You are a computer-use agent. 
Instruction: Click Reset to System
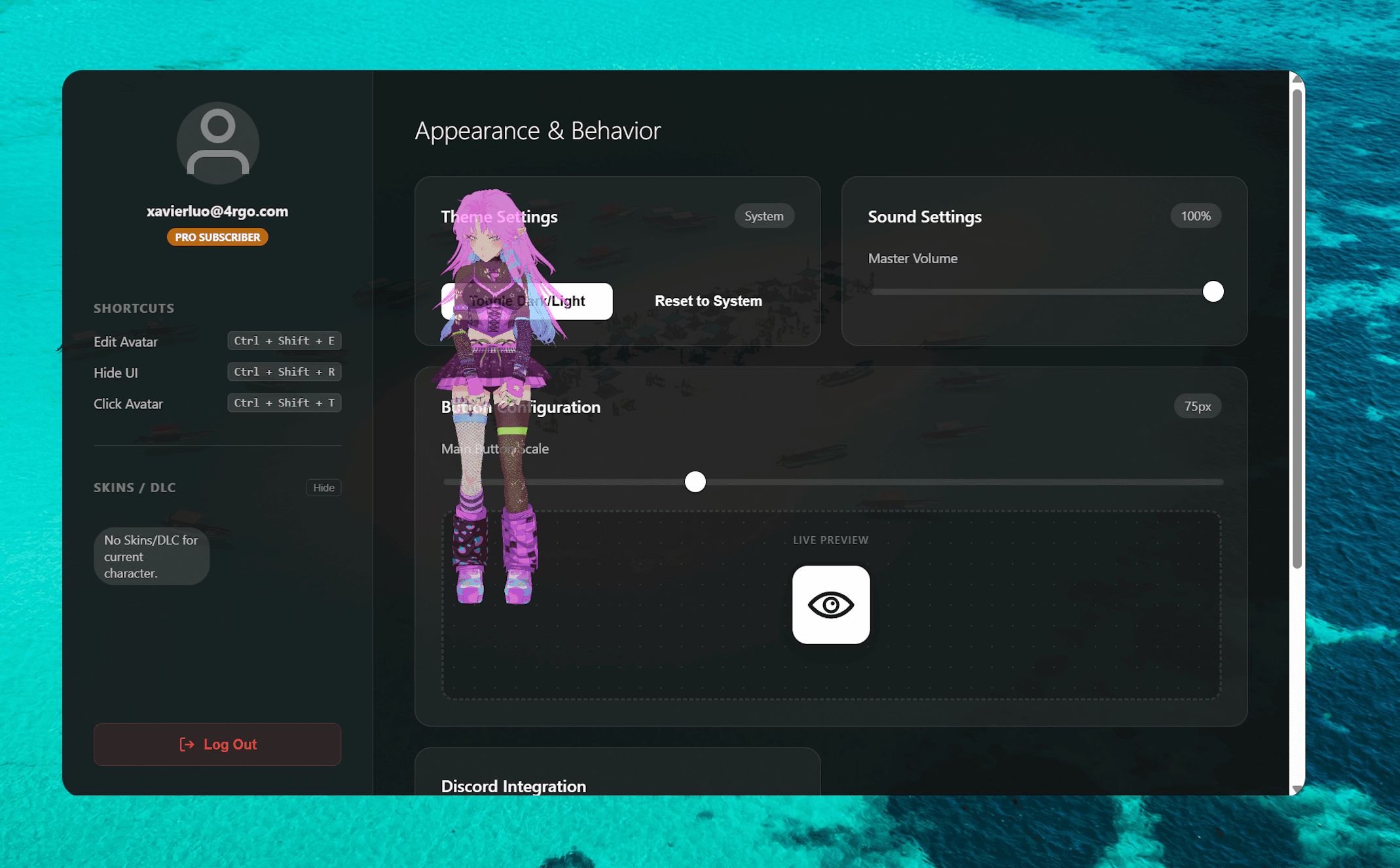point(708,300)
